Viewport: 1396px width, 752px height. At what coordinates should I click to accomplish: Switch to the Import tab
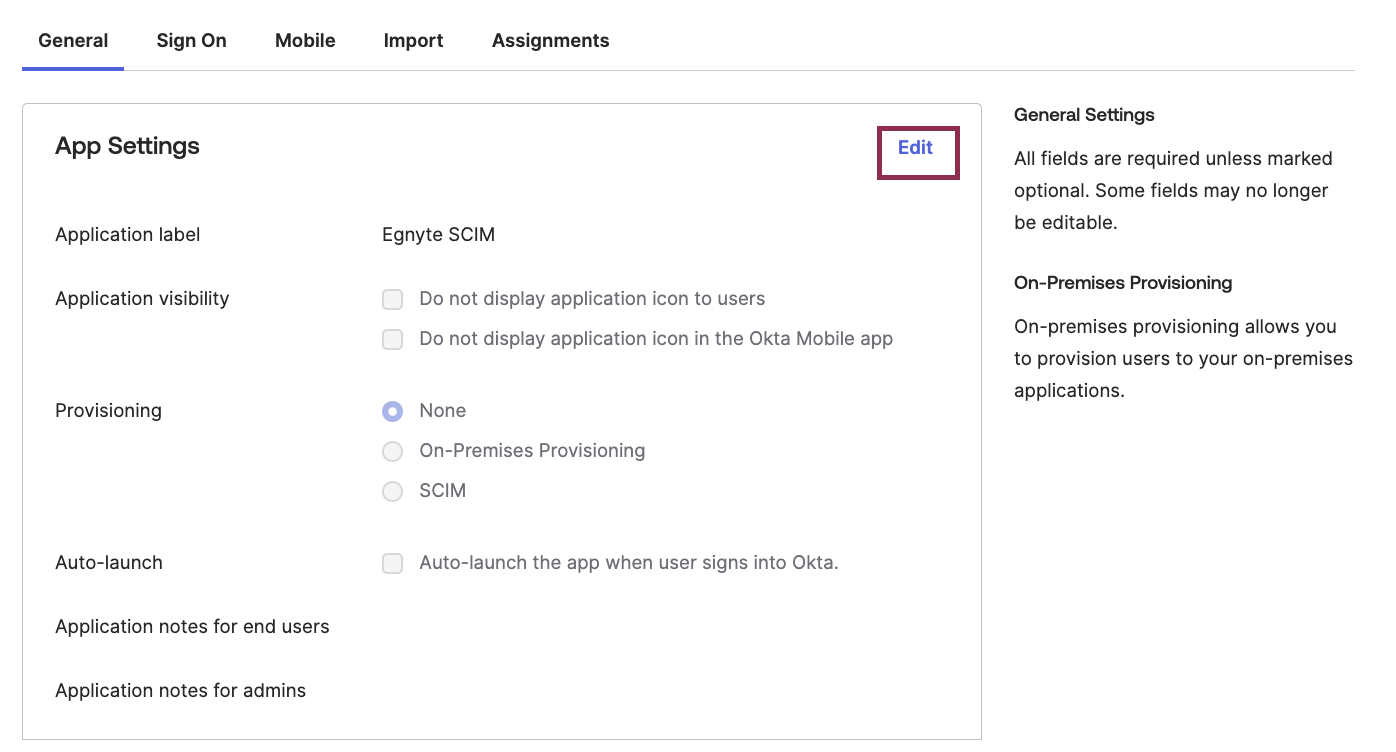click(x=413, y=40)
